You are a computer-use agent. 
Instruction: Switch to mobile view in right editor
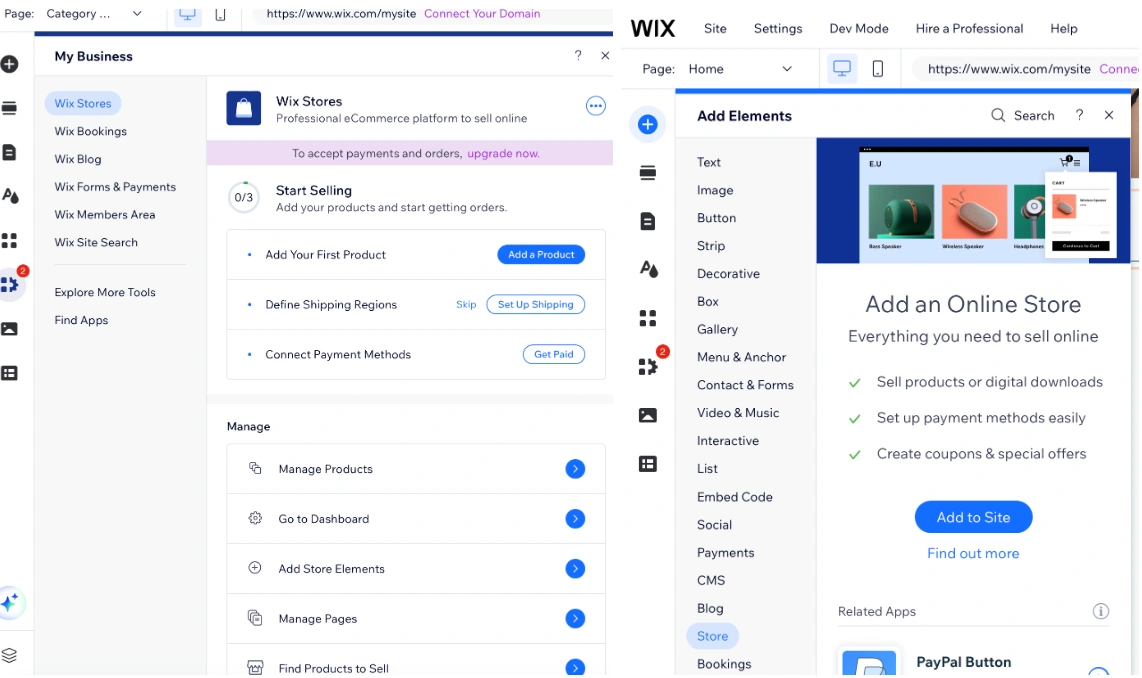(878, 69)
